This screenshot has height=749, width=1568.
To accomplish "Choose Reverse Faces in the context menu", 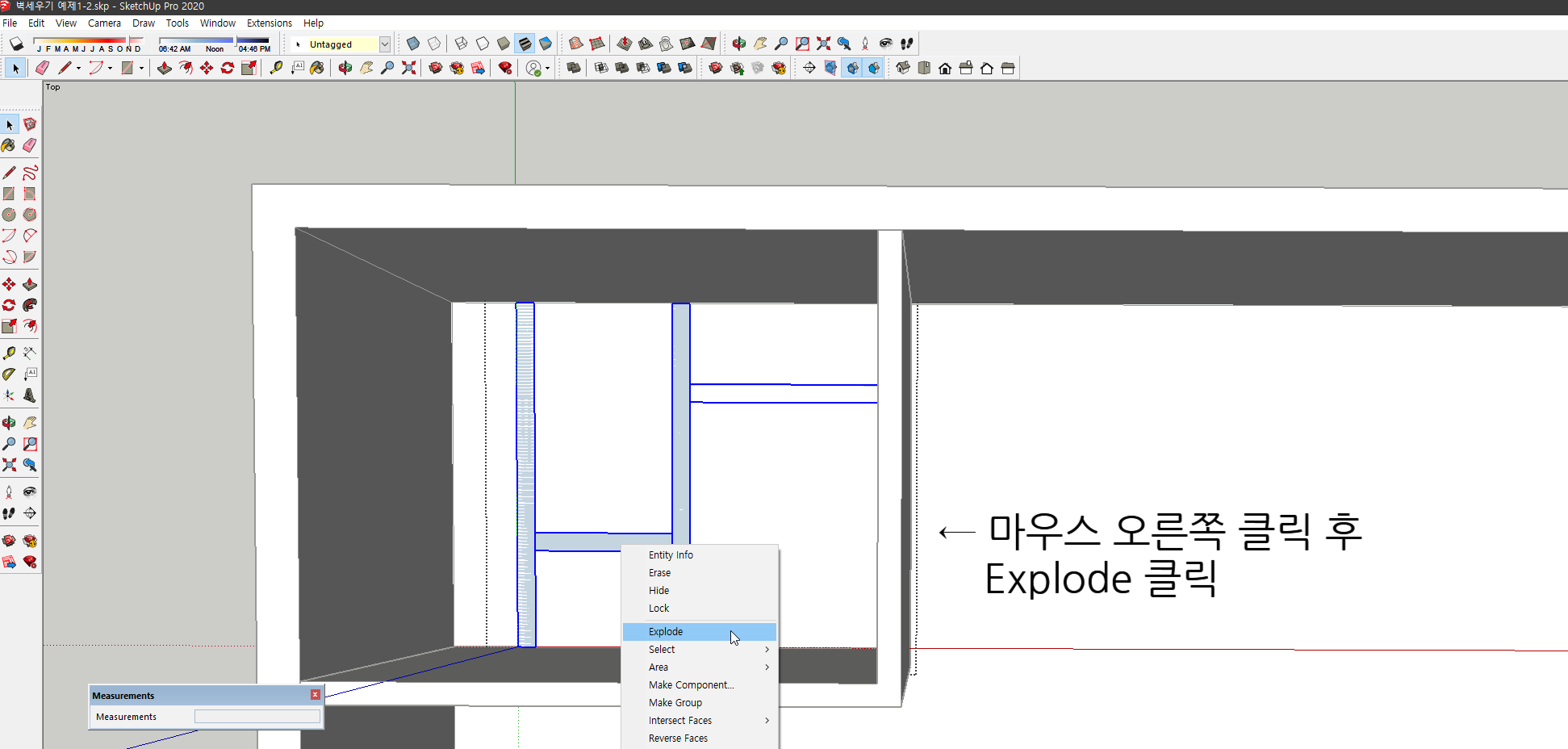I will (700, 738).
